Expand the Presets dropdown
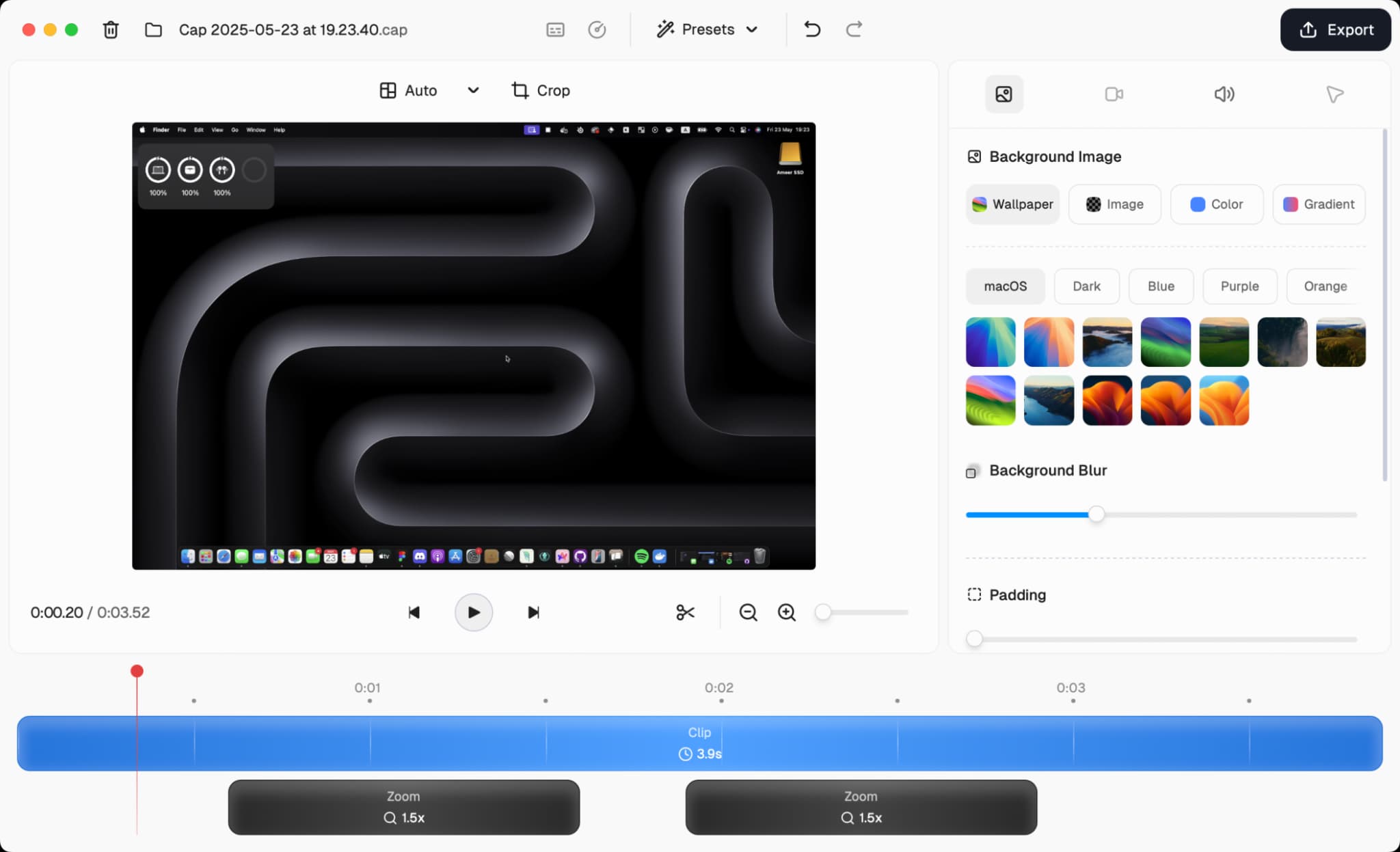Screen dimensions: 1400x852 coord(707,29)
